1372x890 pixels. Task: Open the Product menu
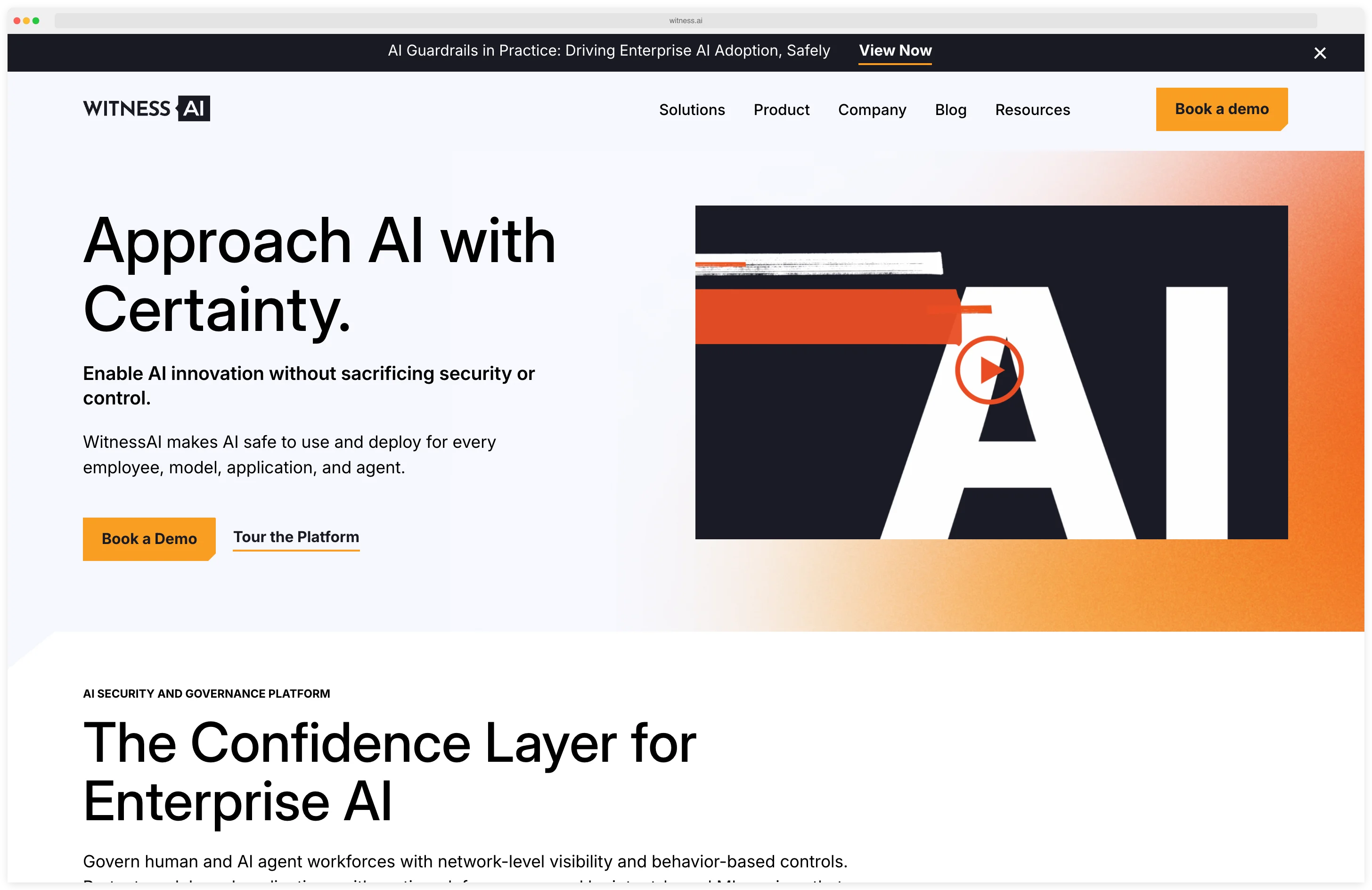click(781, 109)
